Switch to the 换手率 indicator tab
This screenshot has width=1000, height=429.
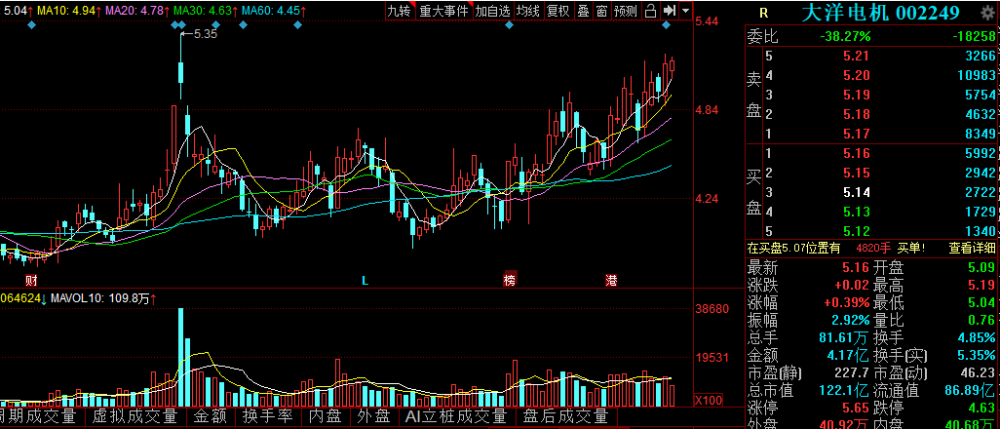tap(267, 416)
